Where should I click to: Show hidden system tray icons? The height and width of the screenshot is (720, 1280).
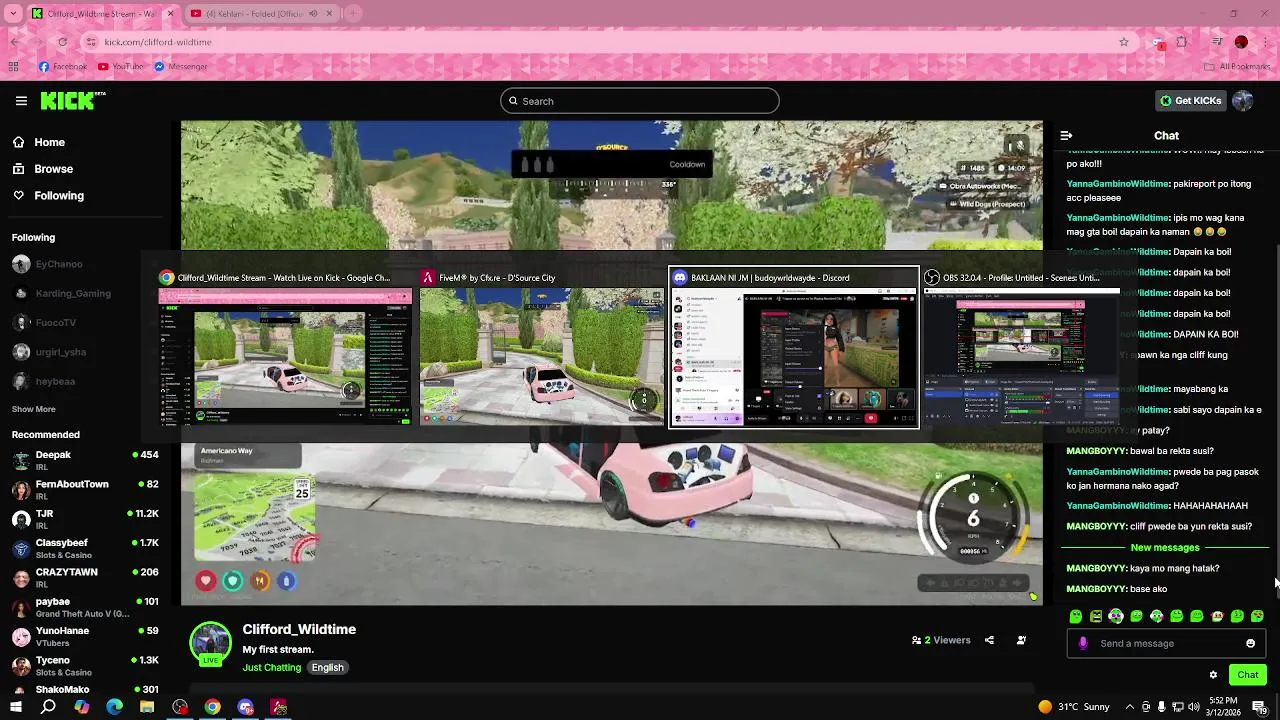(x=1130, y=707)
